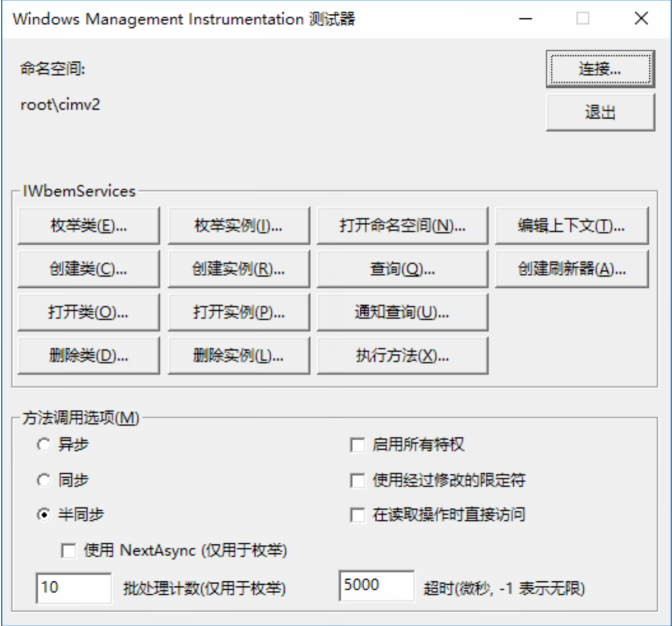Screen dimensions: 672x626
Task: Launch 执行方法(X)... dialog
Action: tap(402, 355)
